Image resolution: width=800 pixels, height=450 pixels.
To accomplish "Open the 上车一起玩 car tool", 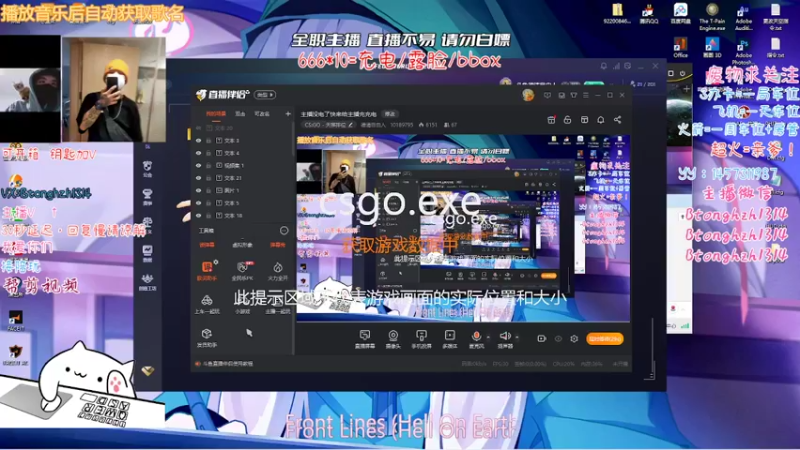I will [207, 304].
